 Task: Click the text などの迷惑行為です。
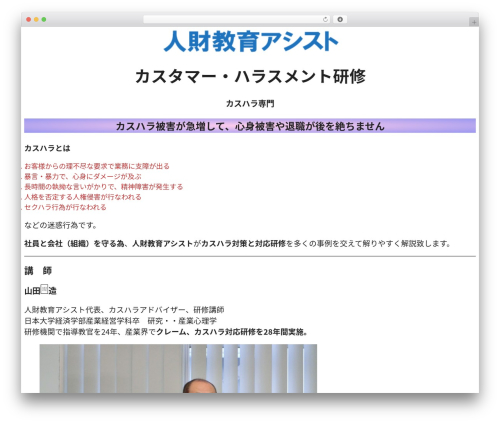point(61,226)
